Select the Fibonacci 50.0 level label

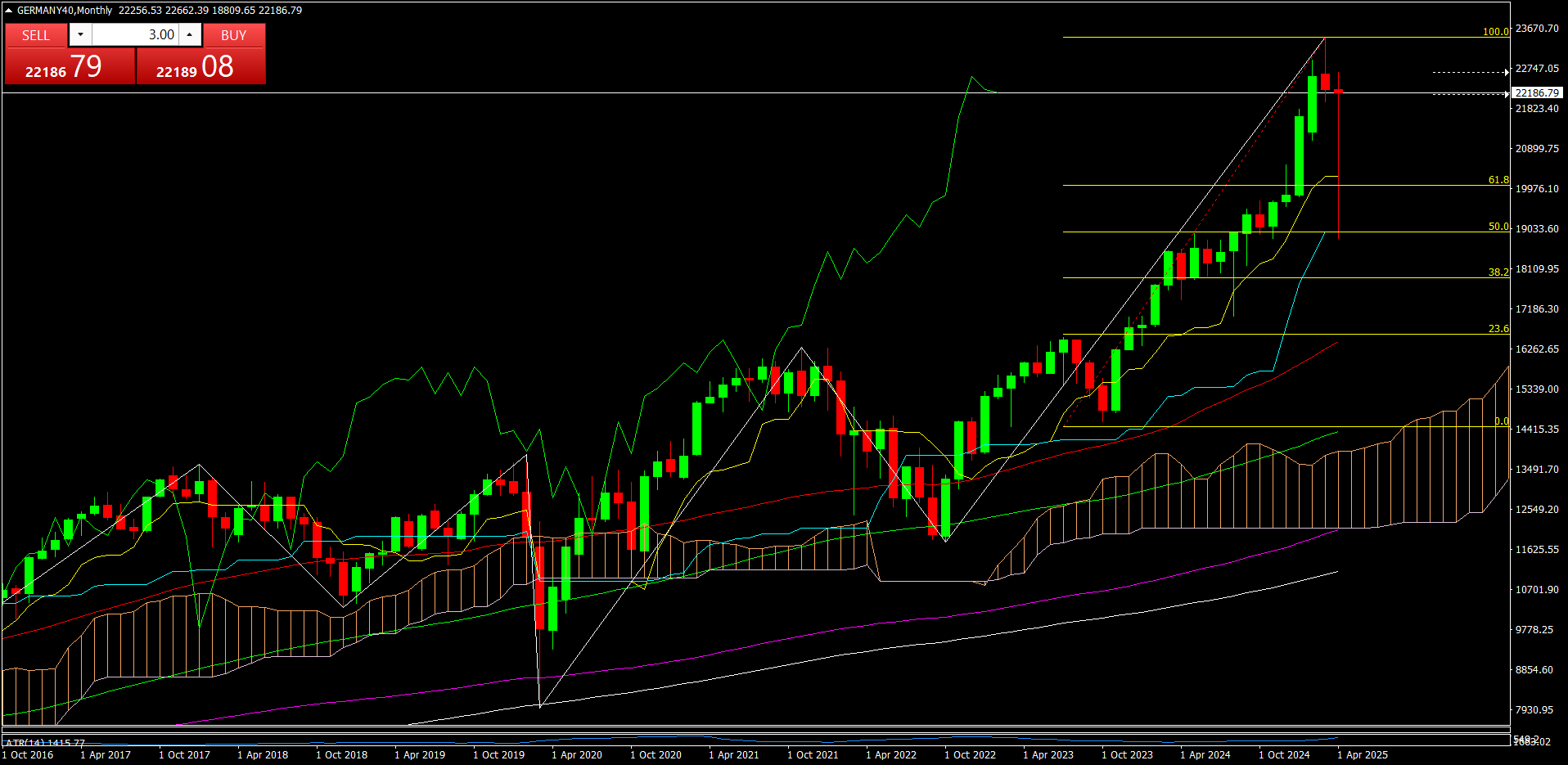point(1498,227)
